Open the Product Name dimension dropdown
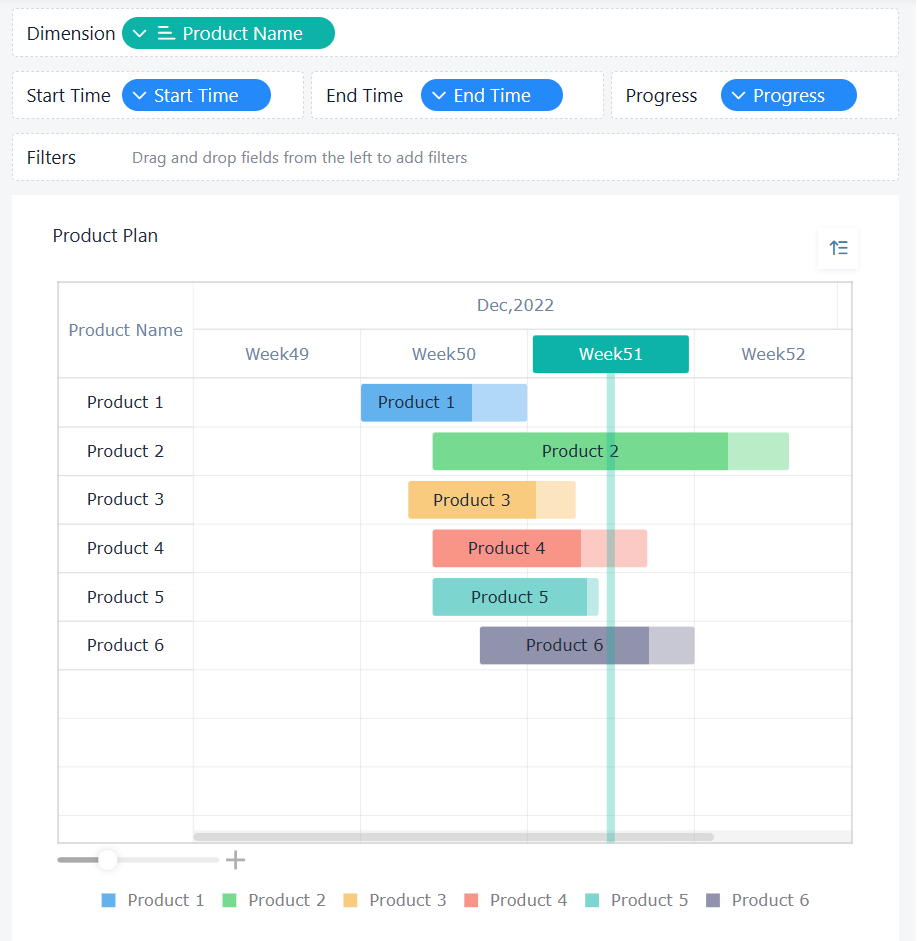This screenshot has height=941, width=917. tap(140, 34)
